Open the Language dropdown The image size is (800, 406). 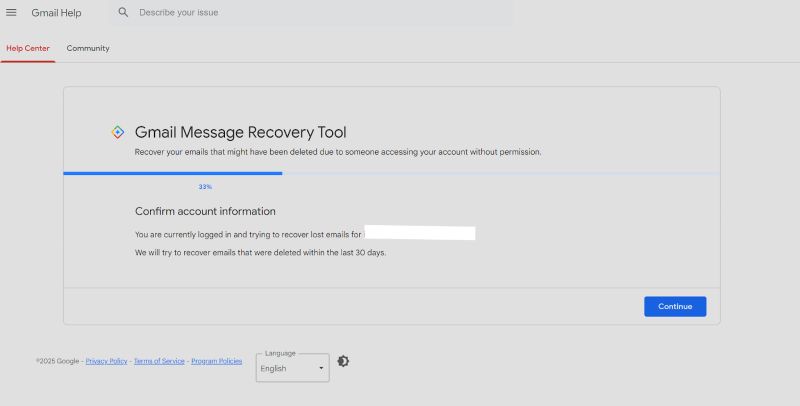pos(292,368)
